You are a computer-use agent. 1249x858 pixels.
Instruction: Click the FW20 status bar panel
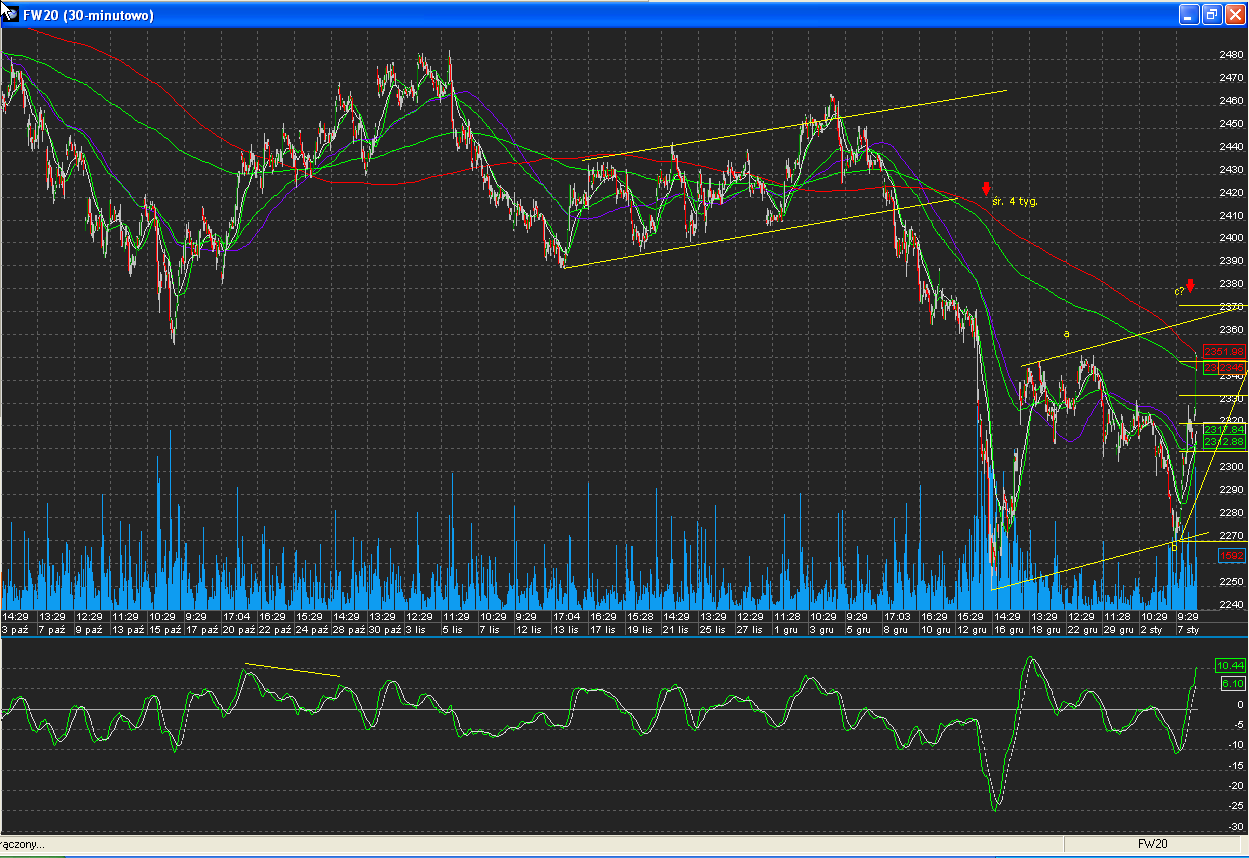[1152, 844]
